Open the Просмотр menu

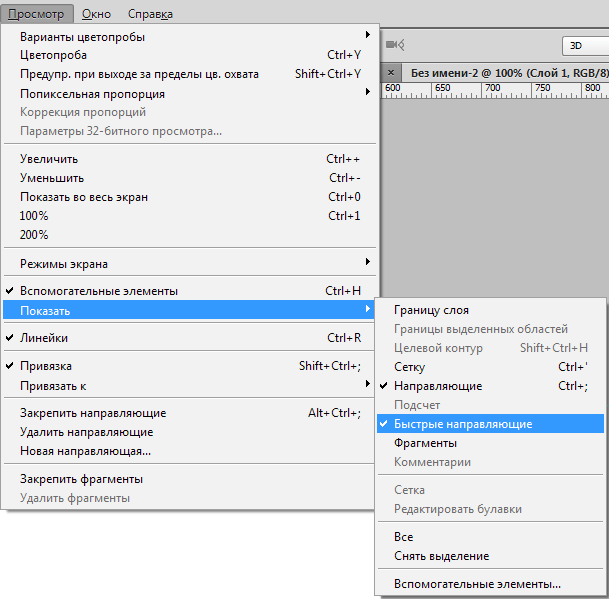(x=37, y=14)
